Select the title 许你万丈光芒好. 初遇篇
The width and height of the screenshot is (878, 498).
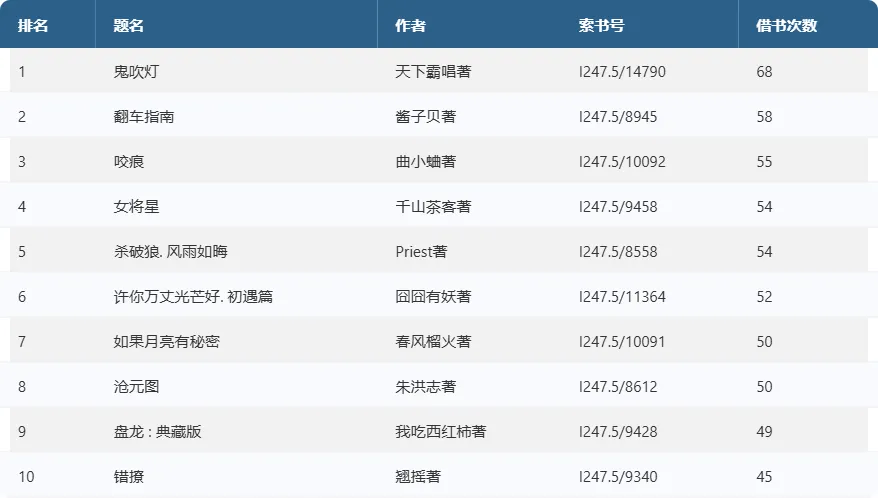tap(193, 297)
